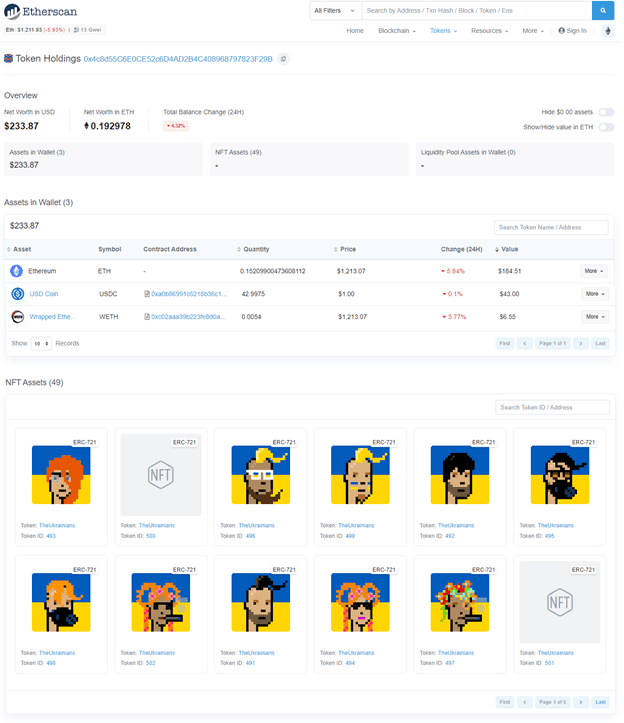Open NFT placeholder image for Token ID 500
This screenshot has height=723, width=624.
(x=162, y=477)
